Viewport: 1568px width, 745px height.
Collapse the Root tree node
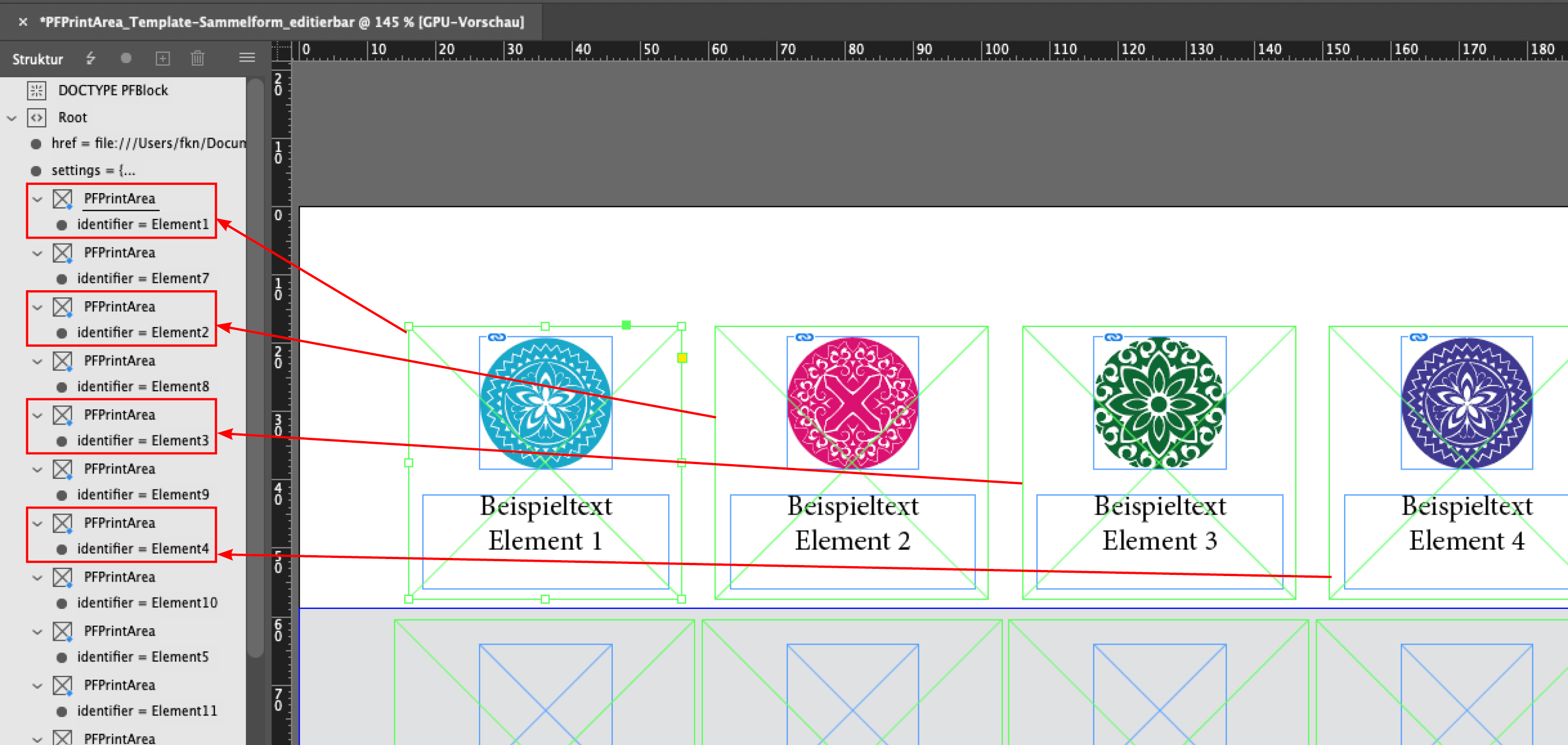[12, 118]
